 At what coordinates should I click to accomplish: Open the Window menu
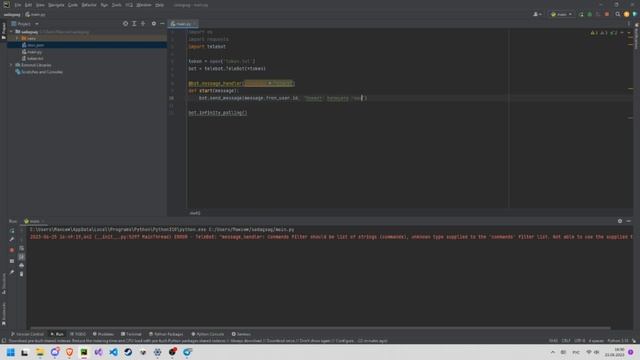[144, 5]
